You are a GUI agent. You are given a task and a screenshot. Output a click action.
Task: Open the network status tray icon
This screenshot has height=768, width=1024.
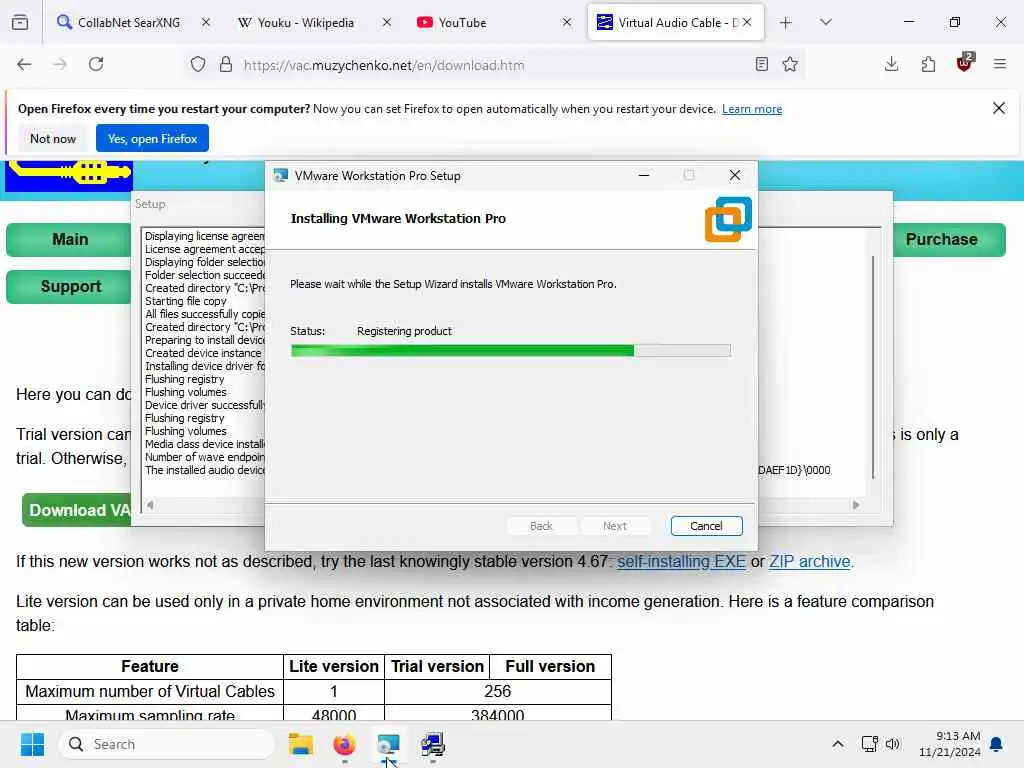[869, 744]
